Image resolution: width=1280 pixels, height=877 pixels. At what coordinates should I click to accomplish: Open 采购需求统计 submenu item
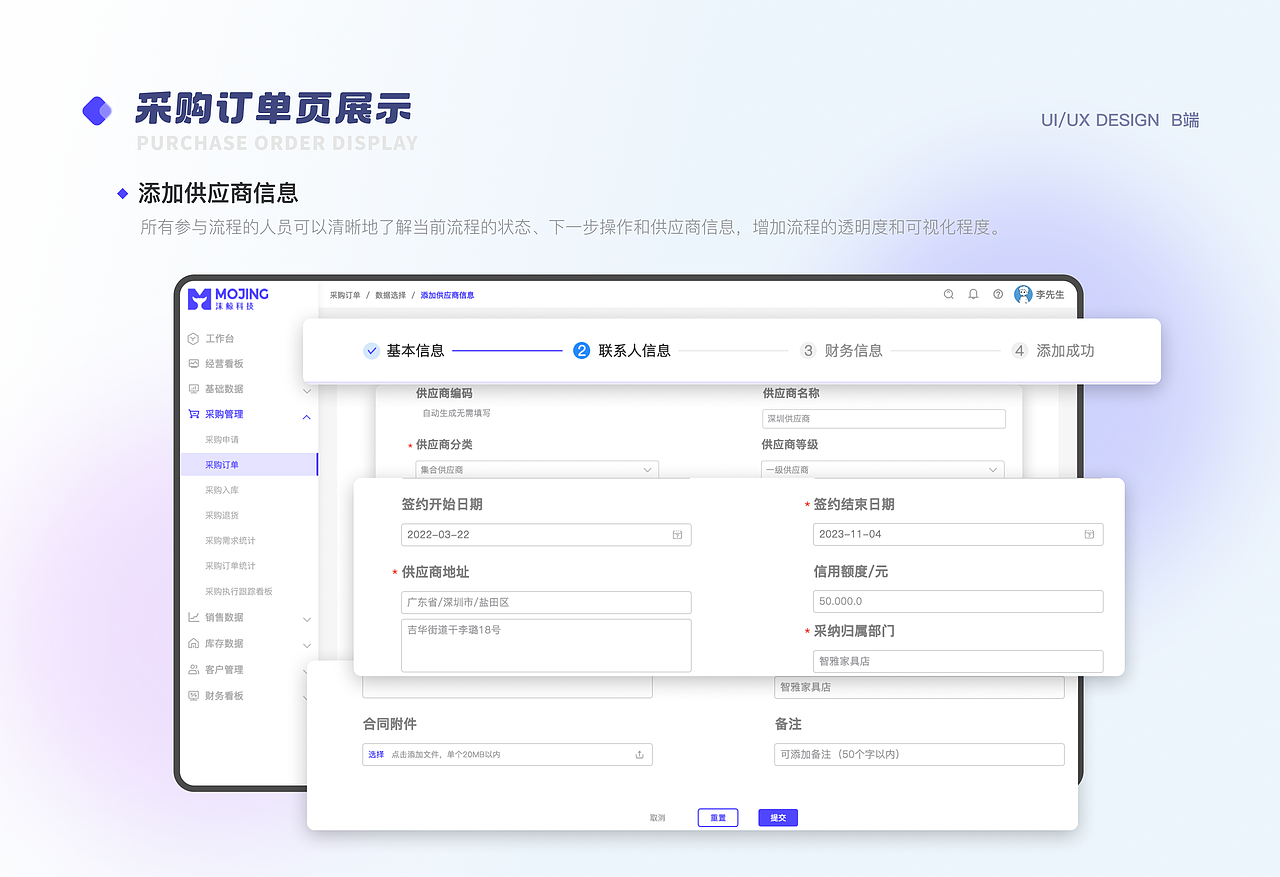pyautogui.click(x=230, y=541)
